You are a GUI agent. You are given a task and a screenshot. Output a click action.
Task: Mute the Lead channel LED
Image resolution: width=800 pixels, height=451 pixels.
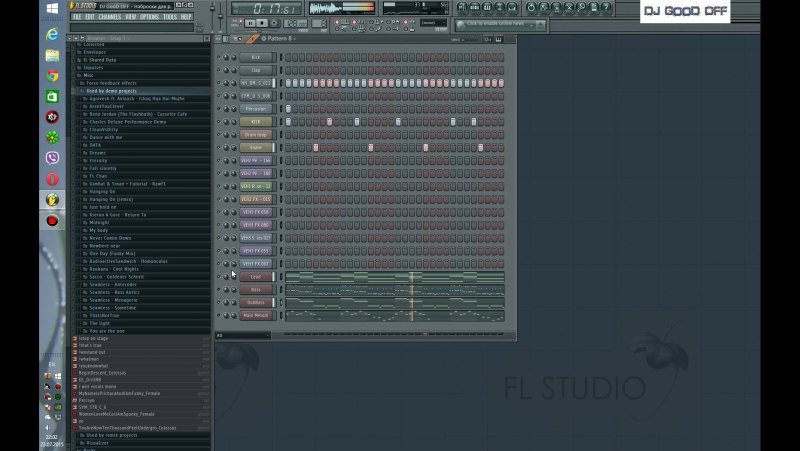(x=219, y=277)
